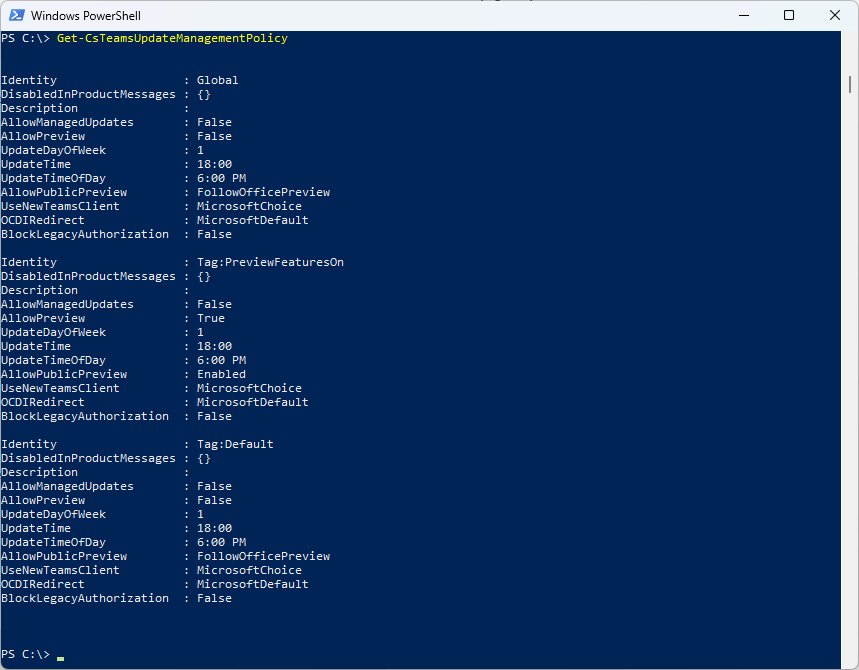Click the "Global" identity value

[217, 81]
